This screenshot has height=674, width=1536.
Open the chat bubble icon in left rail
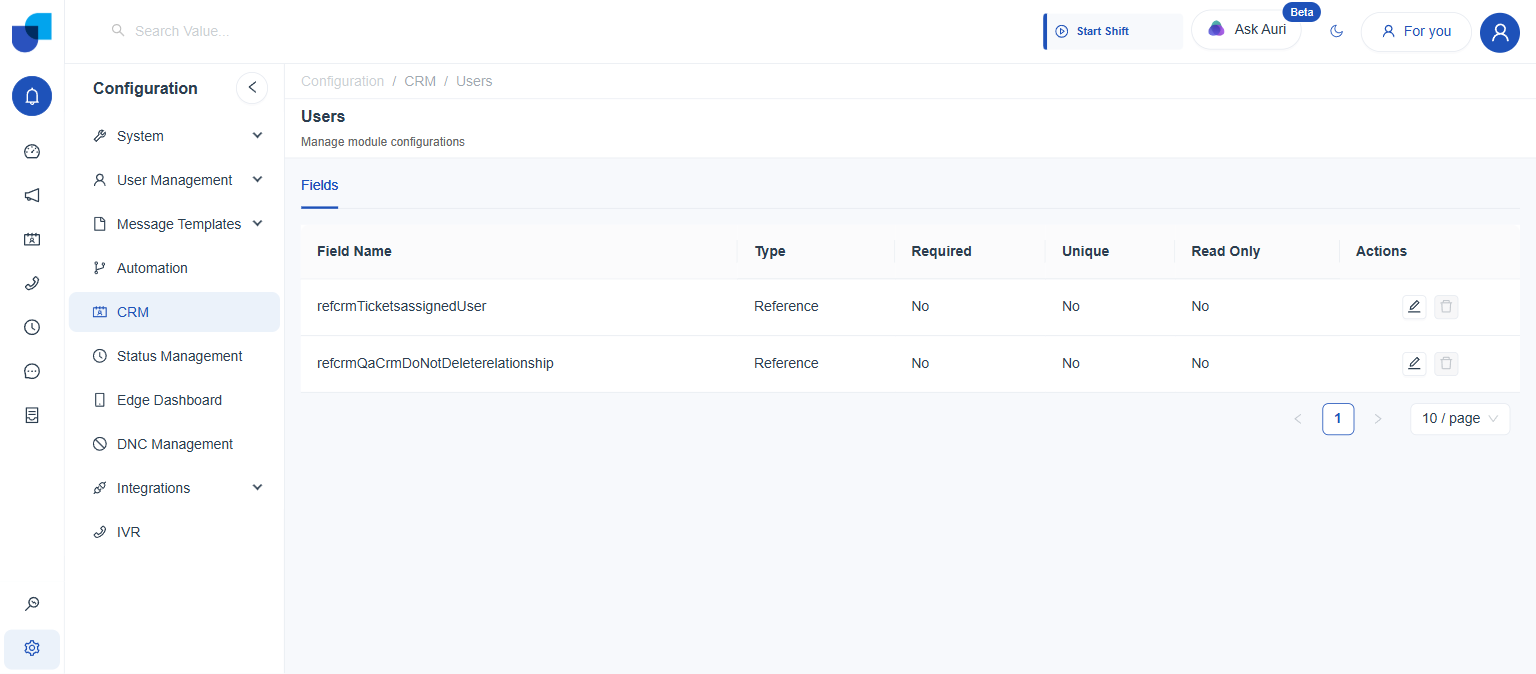tap(32, 371)
